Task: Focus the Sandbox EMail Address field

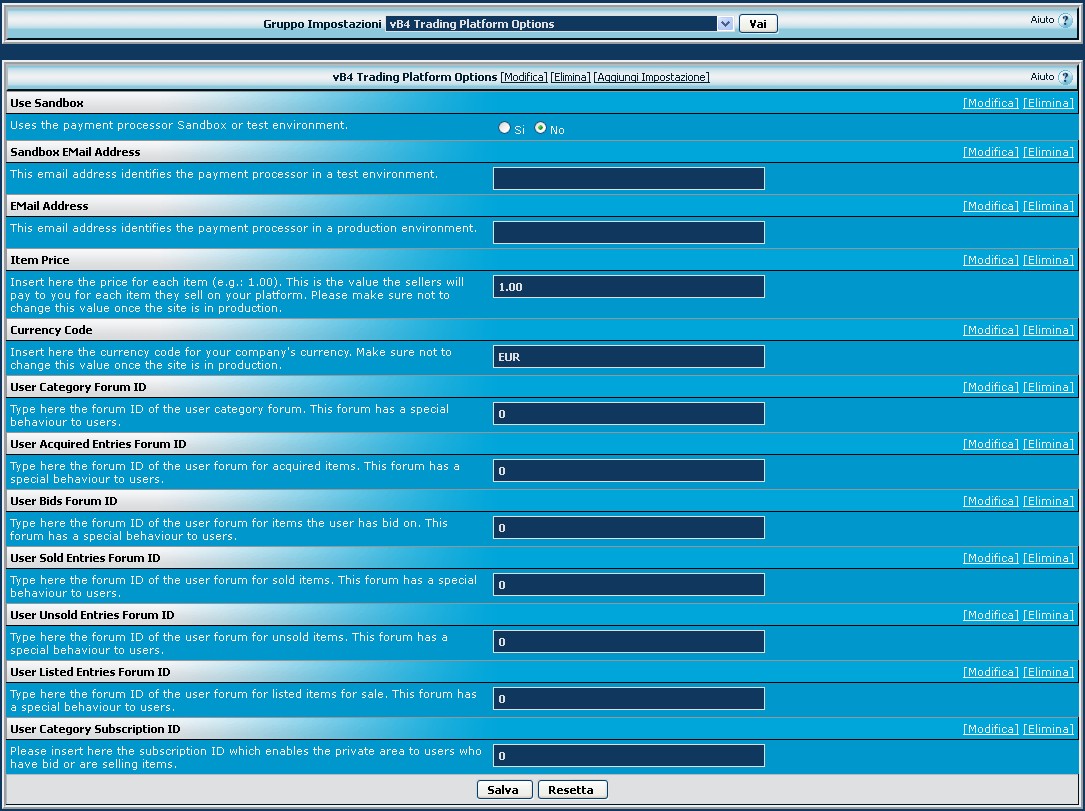Action: (x=628, y=179)
